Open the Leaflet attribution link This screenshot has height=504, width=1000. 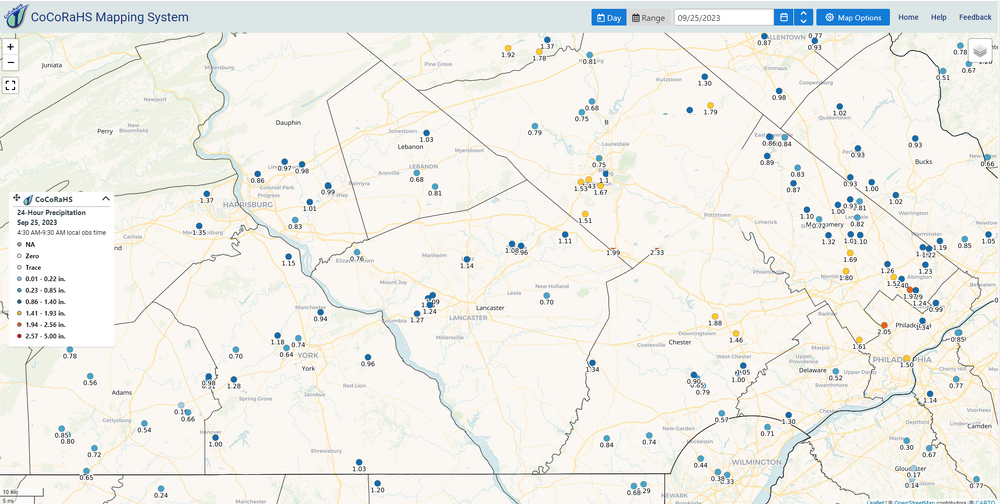pyautogui.click(x=874, y=501)
